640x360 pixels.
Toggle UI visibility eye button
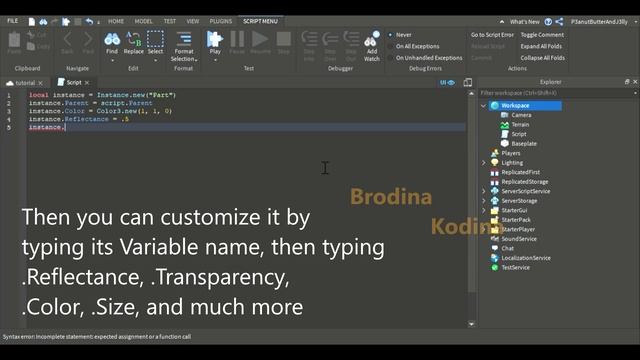(x=447, y=82)
